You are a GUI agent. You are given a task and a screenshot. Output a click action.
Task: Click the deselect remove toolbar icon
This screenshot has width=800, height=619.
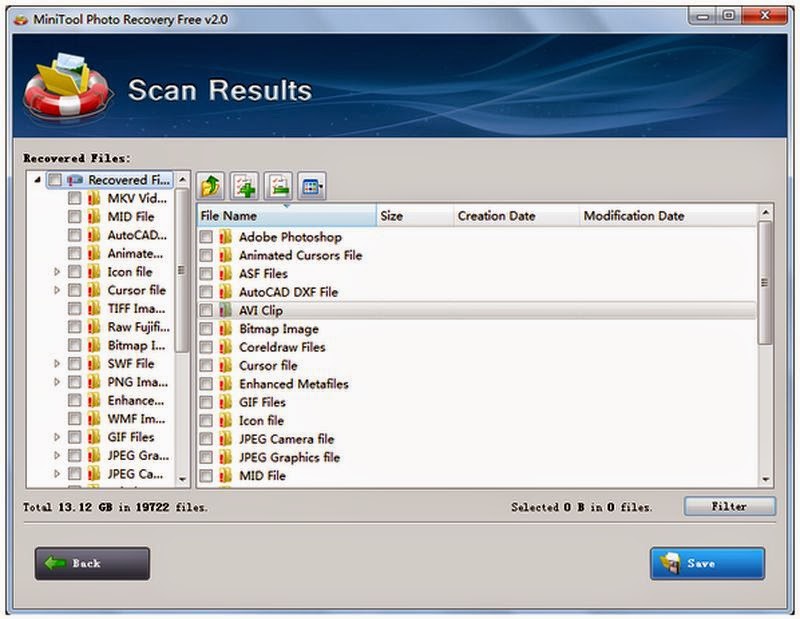point(278,186)
